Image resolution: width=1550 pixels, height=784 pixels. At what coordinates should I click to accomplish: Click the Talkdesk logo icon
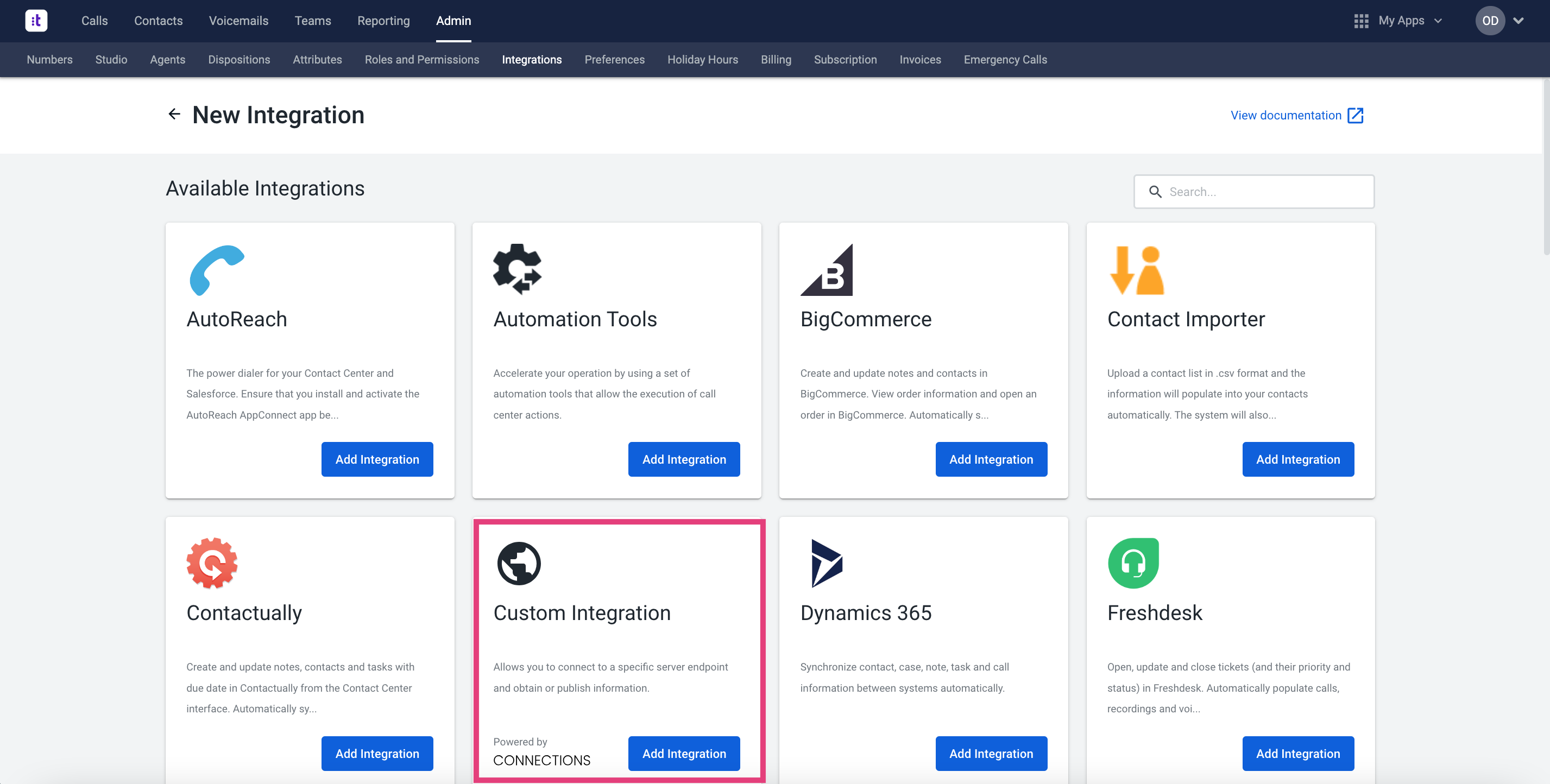[36, 21]
